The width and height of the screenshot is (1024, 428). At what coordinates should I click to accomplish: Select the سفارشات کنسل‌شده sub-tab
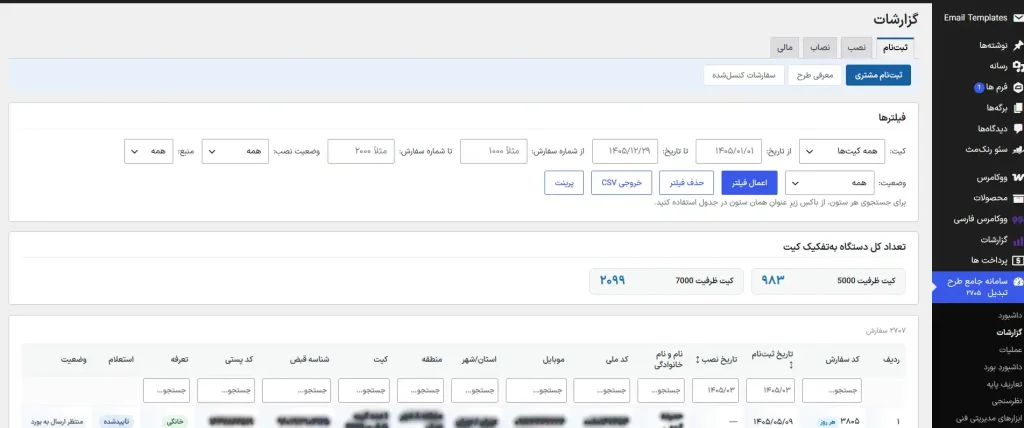(743, 75)
